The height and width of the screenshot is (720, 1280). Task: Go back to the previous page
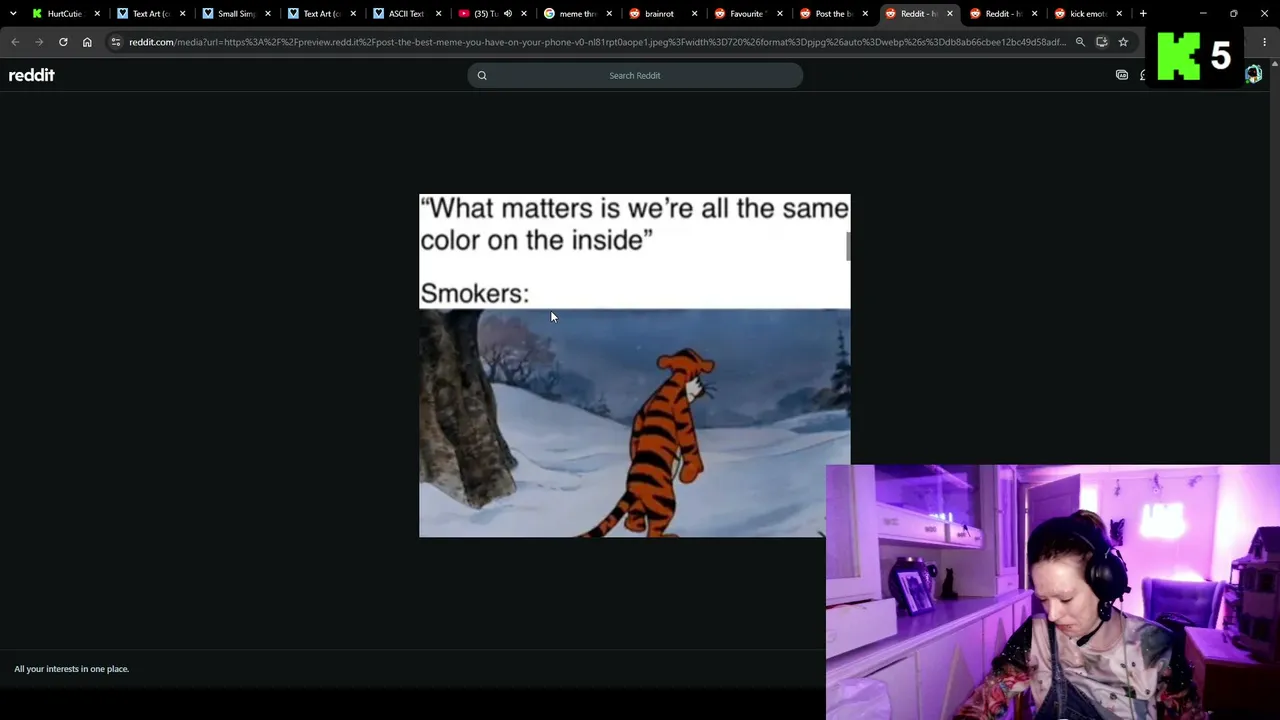coord(15,42)
